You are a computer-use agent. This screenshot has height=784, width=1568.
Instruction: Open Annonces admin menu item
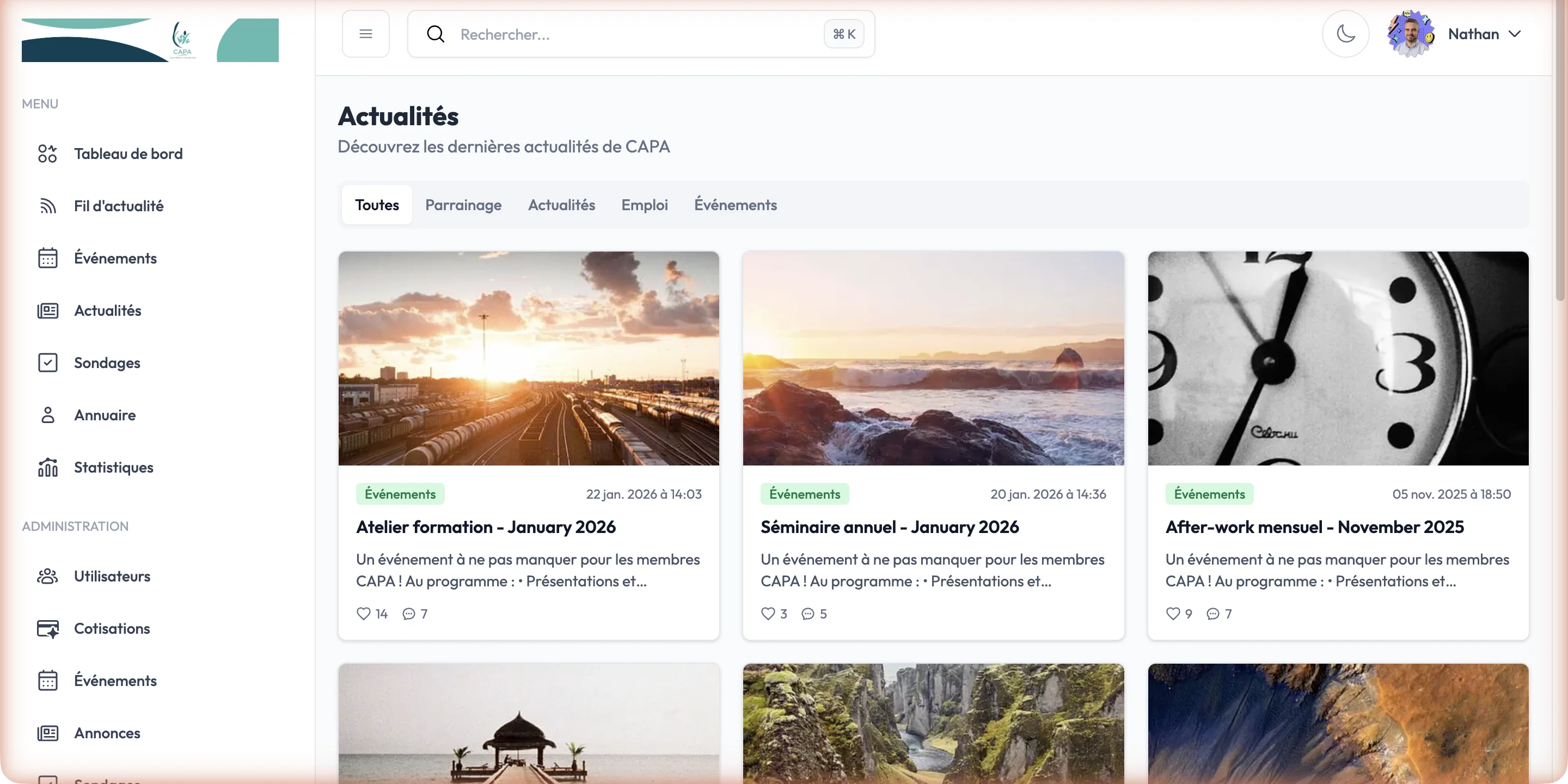[x=107, y=733]
